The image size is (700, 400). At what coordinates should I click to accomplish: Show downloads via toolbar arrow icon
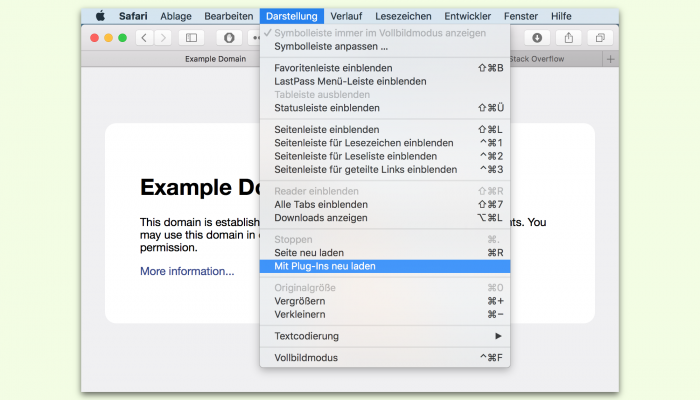[x=537, y=38]
